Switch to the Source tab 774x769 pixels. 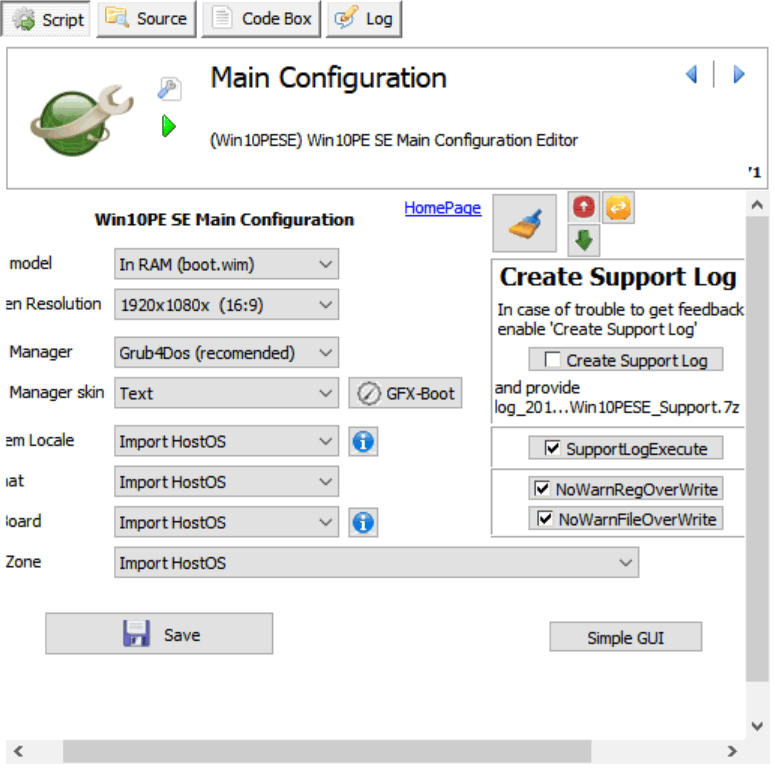(x=147, y=18)
